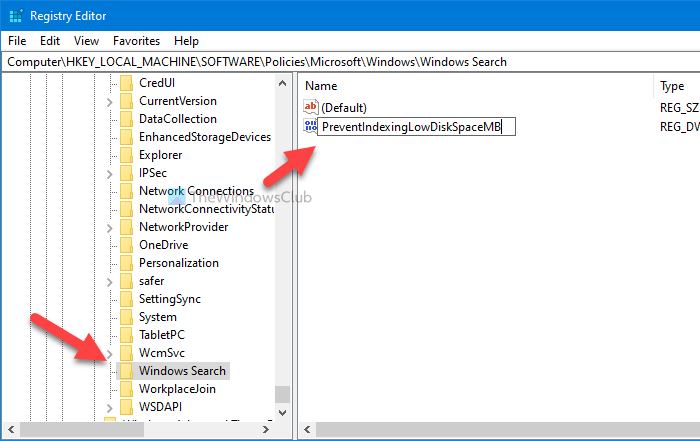Select the NetworkConnectivityStatus folder icon

point(126,209)
